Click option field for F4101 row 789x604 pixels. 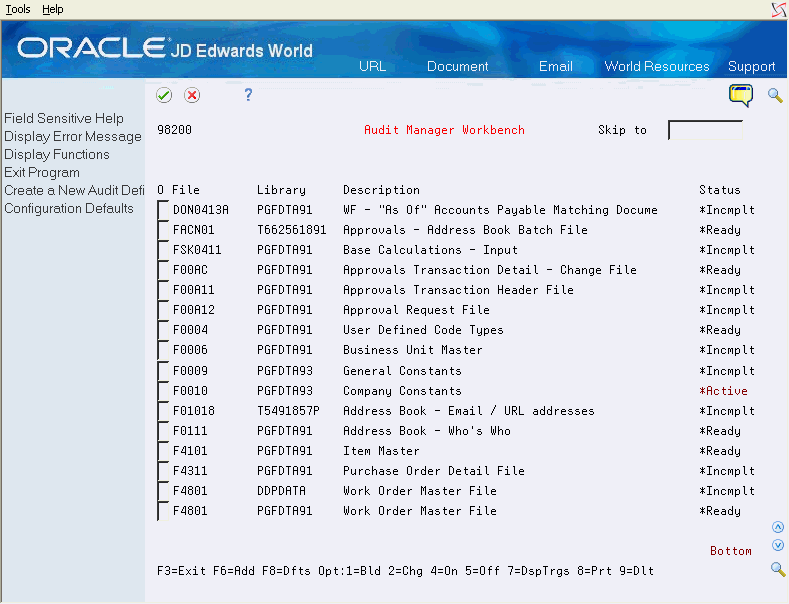[163, 451]
